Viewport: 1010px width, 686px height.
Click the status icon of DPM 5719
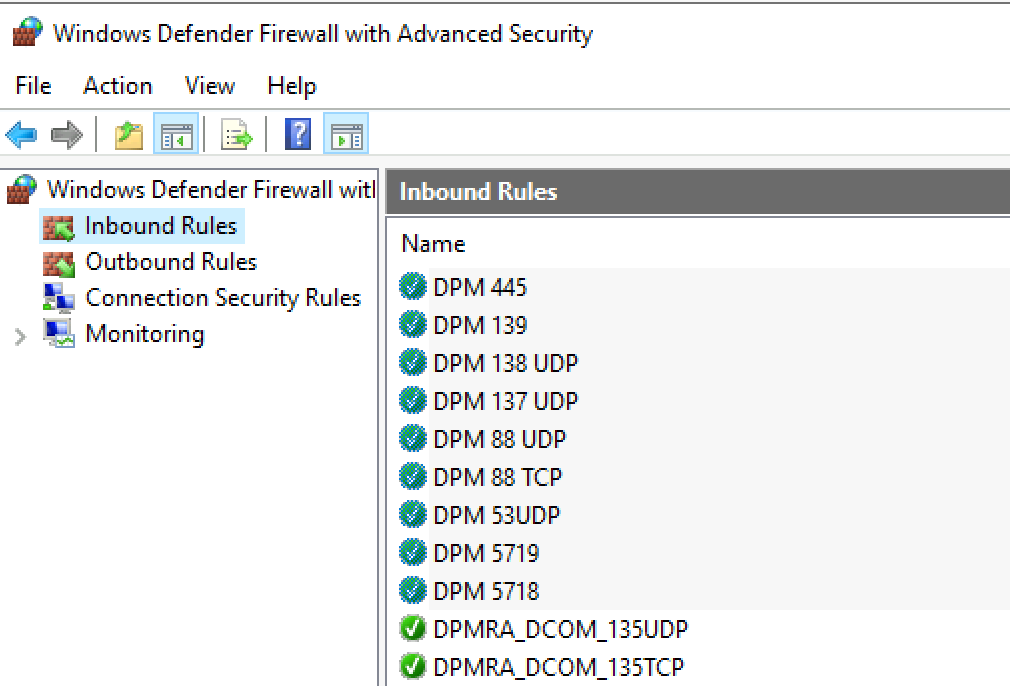pyautogui.click(x=412, y=553)
